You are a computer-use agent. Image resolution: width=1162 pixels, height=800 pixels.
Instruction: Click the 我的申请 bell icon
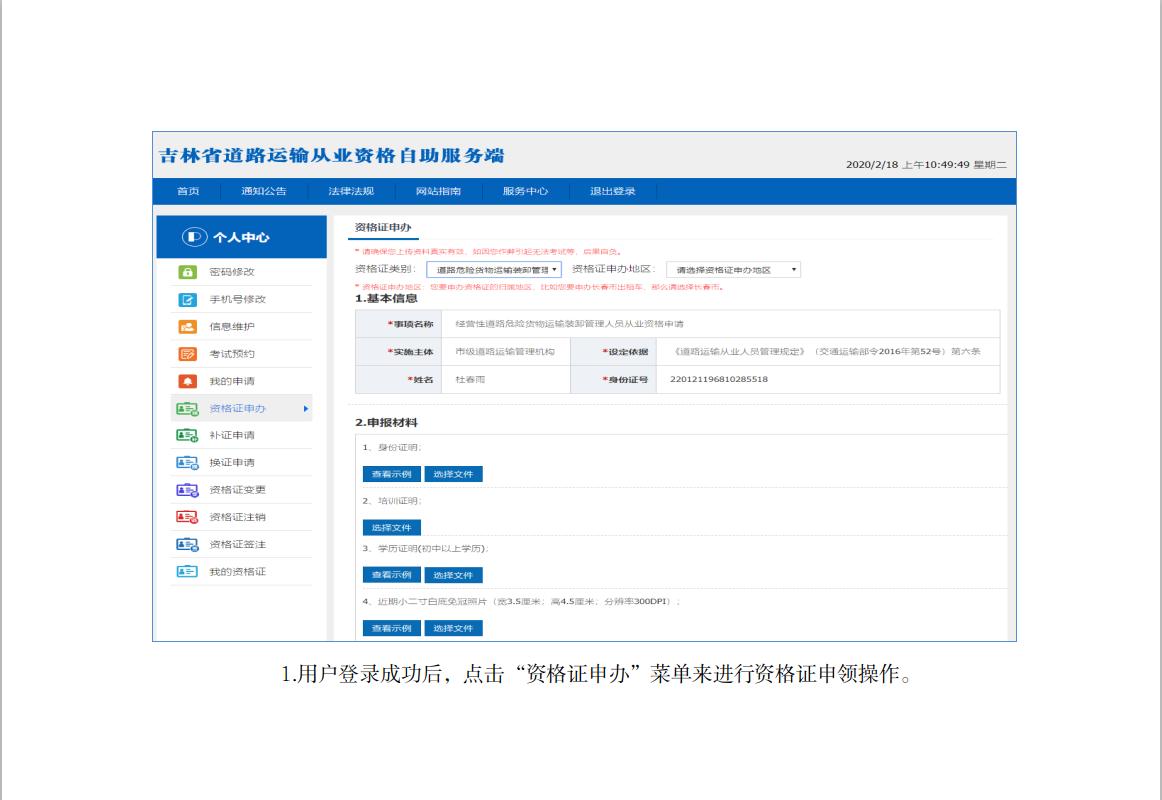pos(187,381)
